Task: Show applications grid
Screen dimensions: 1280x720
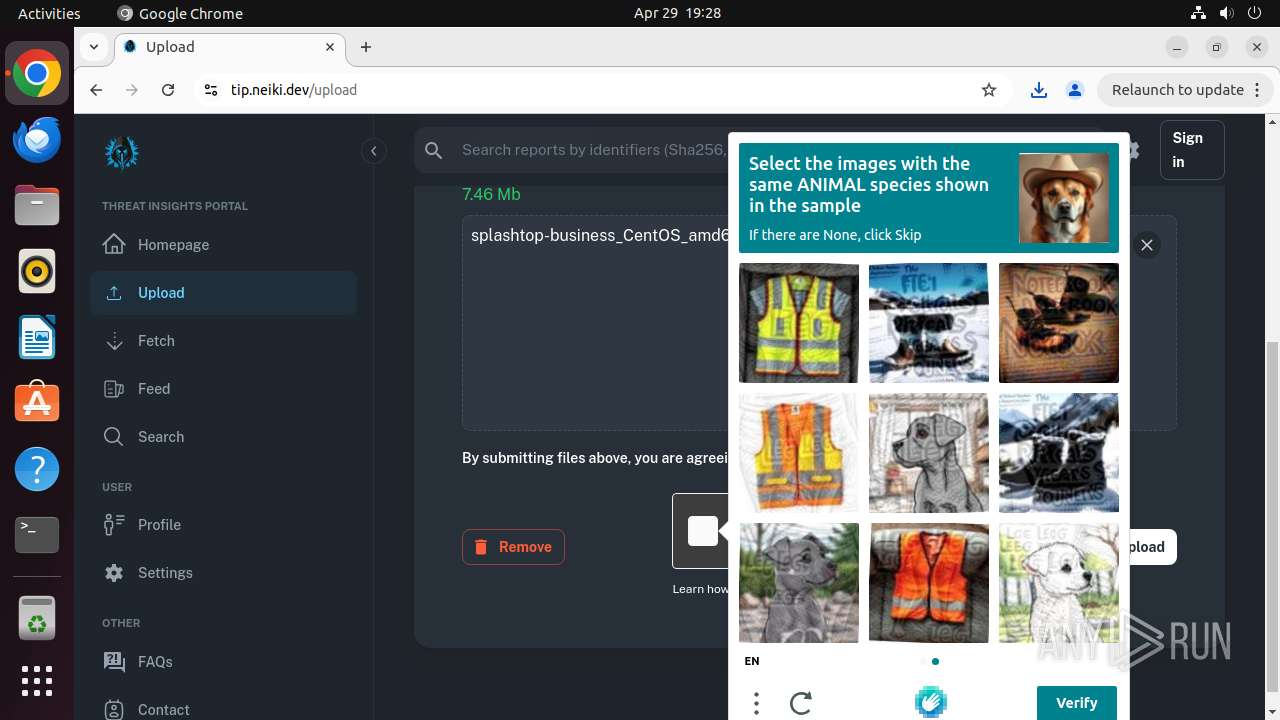Action: (x=37, y=681)
